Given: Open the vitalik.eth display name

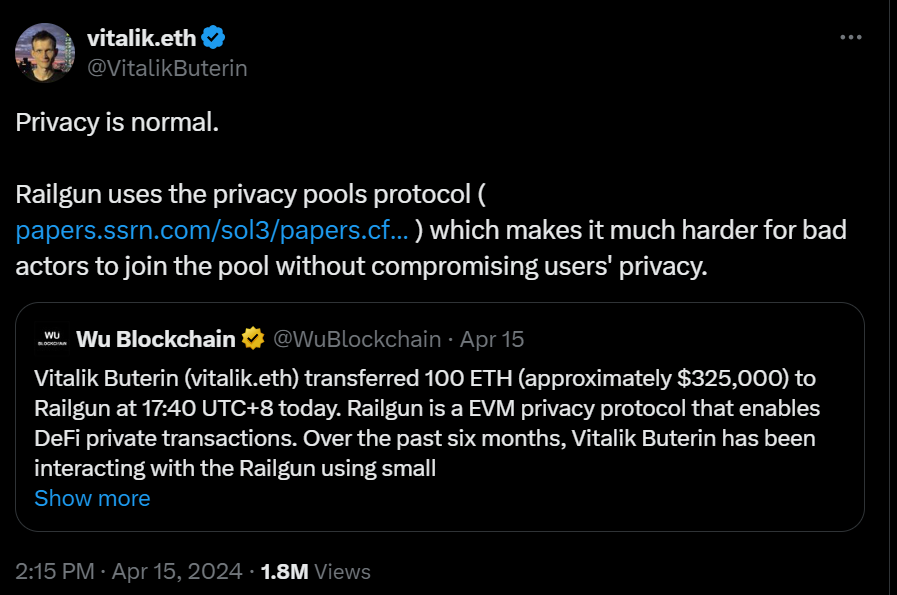Looking at the screenshot, I should [x=141, y=38].
